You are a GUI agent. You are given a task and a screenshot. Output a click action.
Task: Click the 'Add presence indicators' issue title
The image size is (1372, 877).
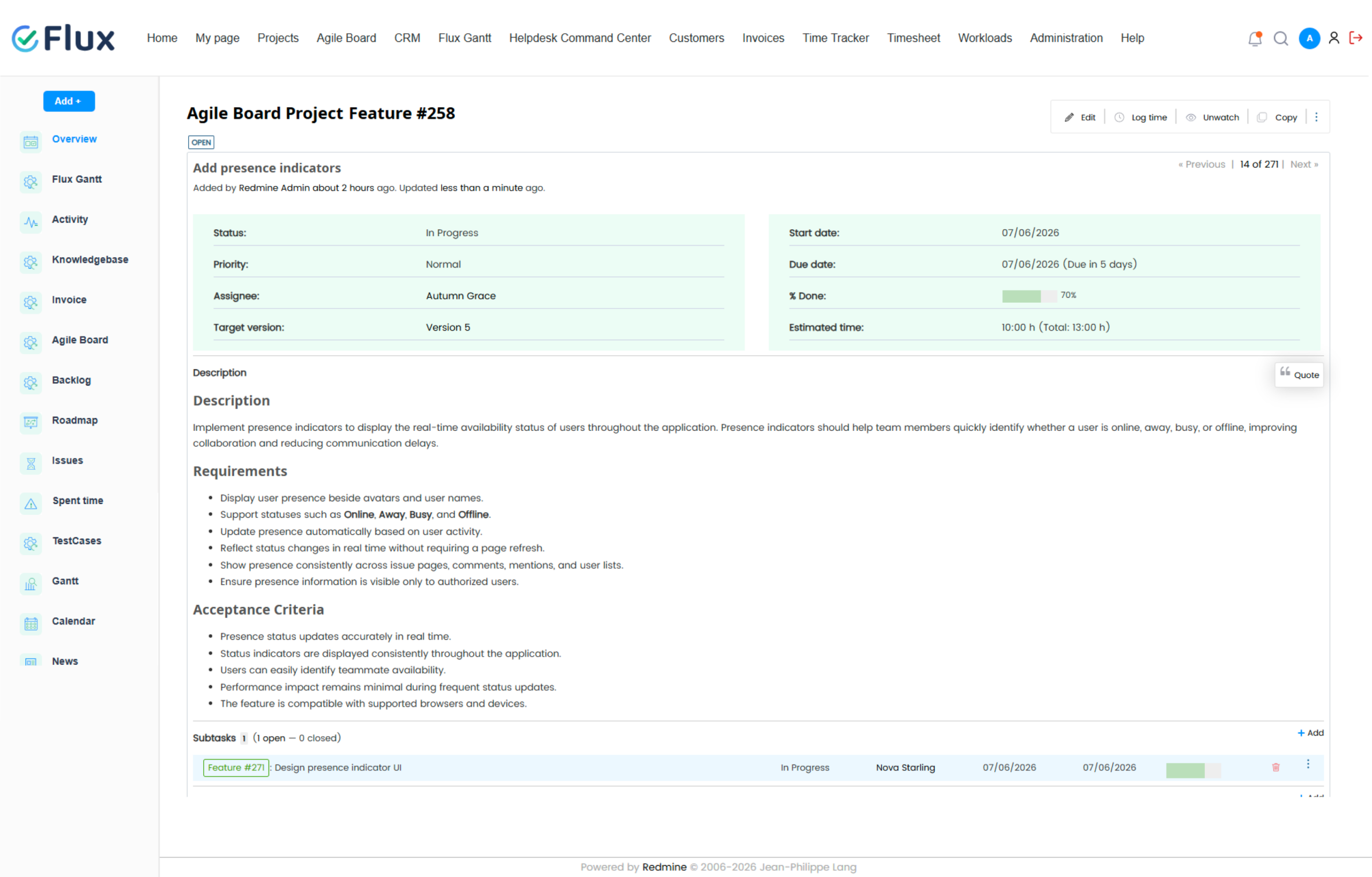[x=267, y=168]
